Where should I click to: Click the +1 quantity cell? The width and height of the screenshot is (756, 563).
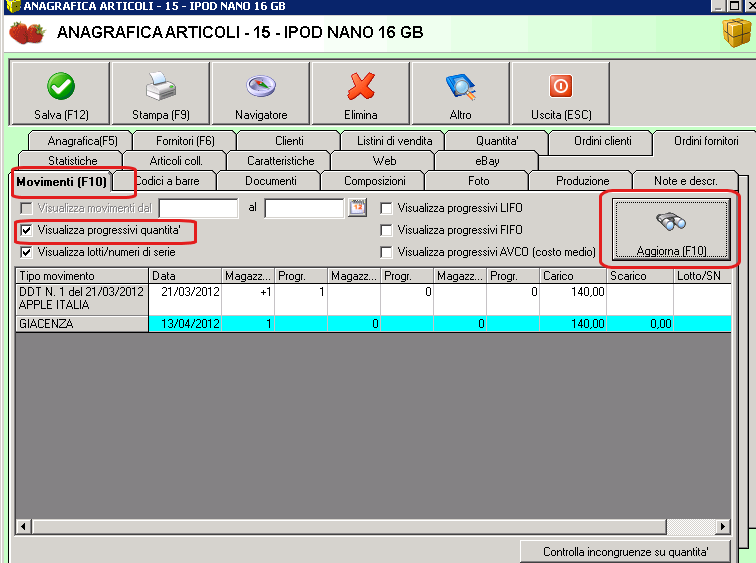coord(248,299)
